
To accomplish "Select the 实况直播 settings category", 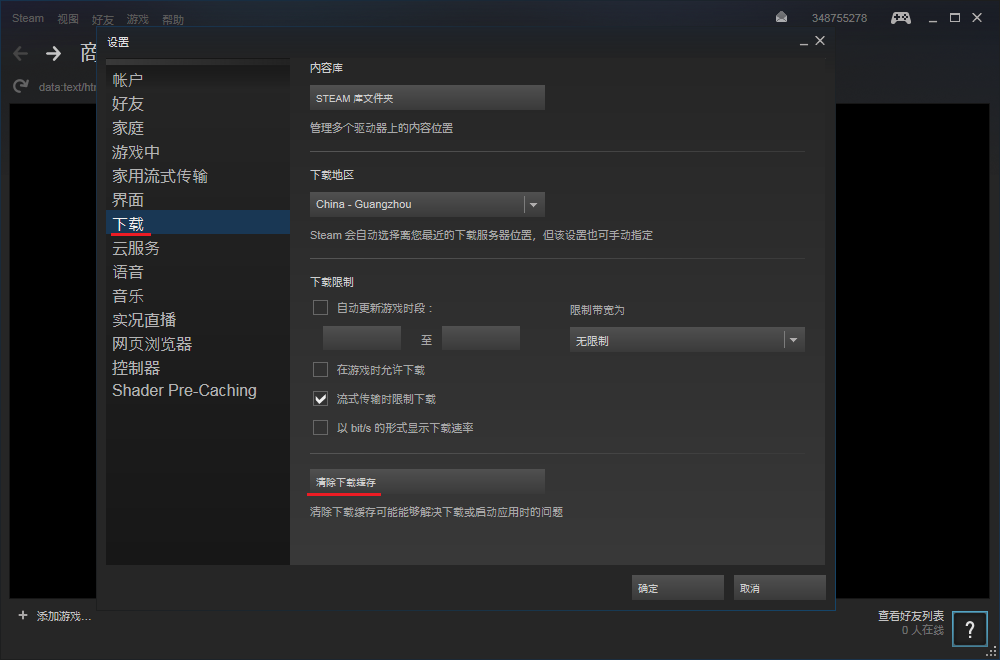I will (198, 320).
